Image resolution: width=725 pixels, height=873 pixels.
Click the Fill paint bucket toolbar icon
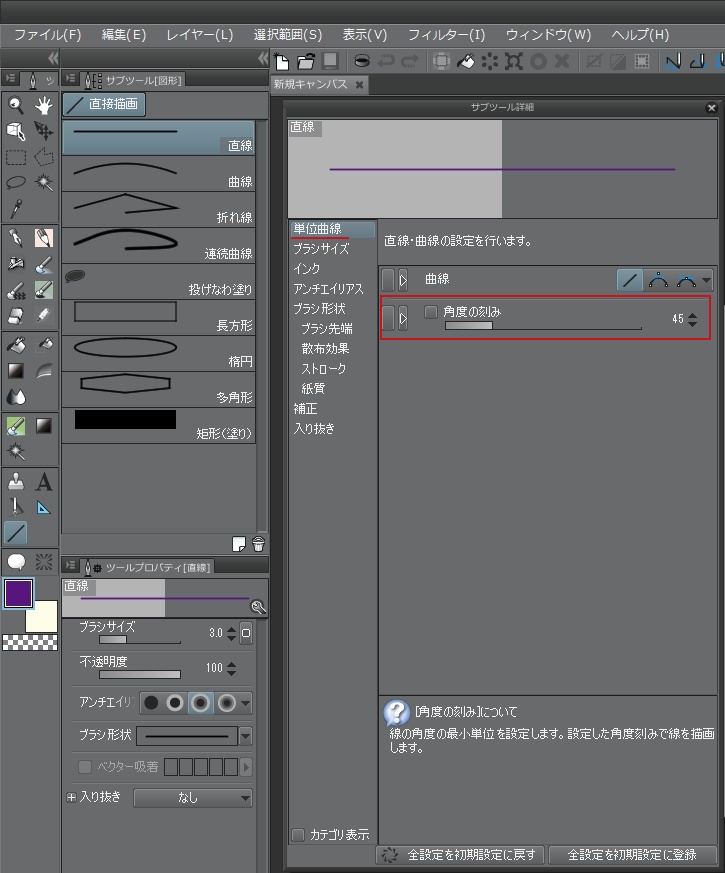pyautogui.click(x=466, y=61)
